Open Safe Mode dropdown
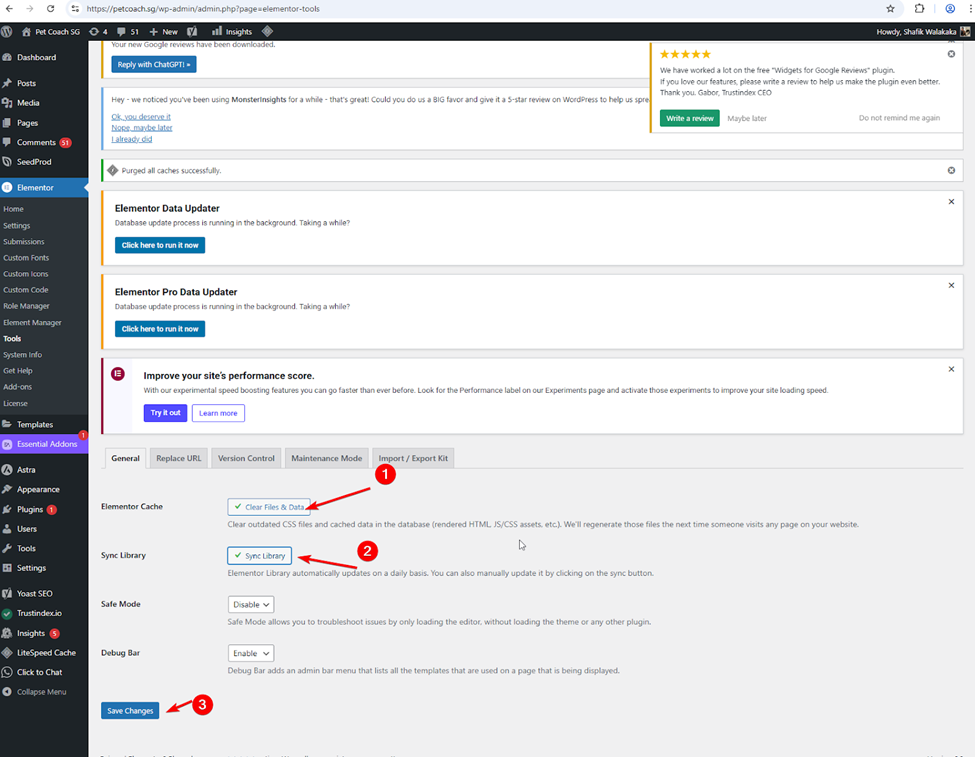Image resolution: width=975 pixels, height=757 pixels. tap(251, 605)
